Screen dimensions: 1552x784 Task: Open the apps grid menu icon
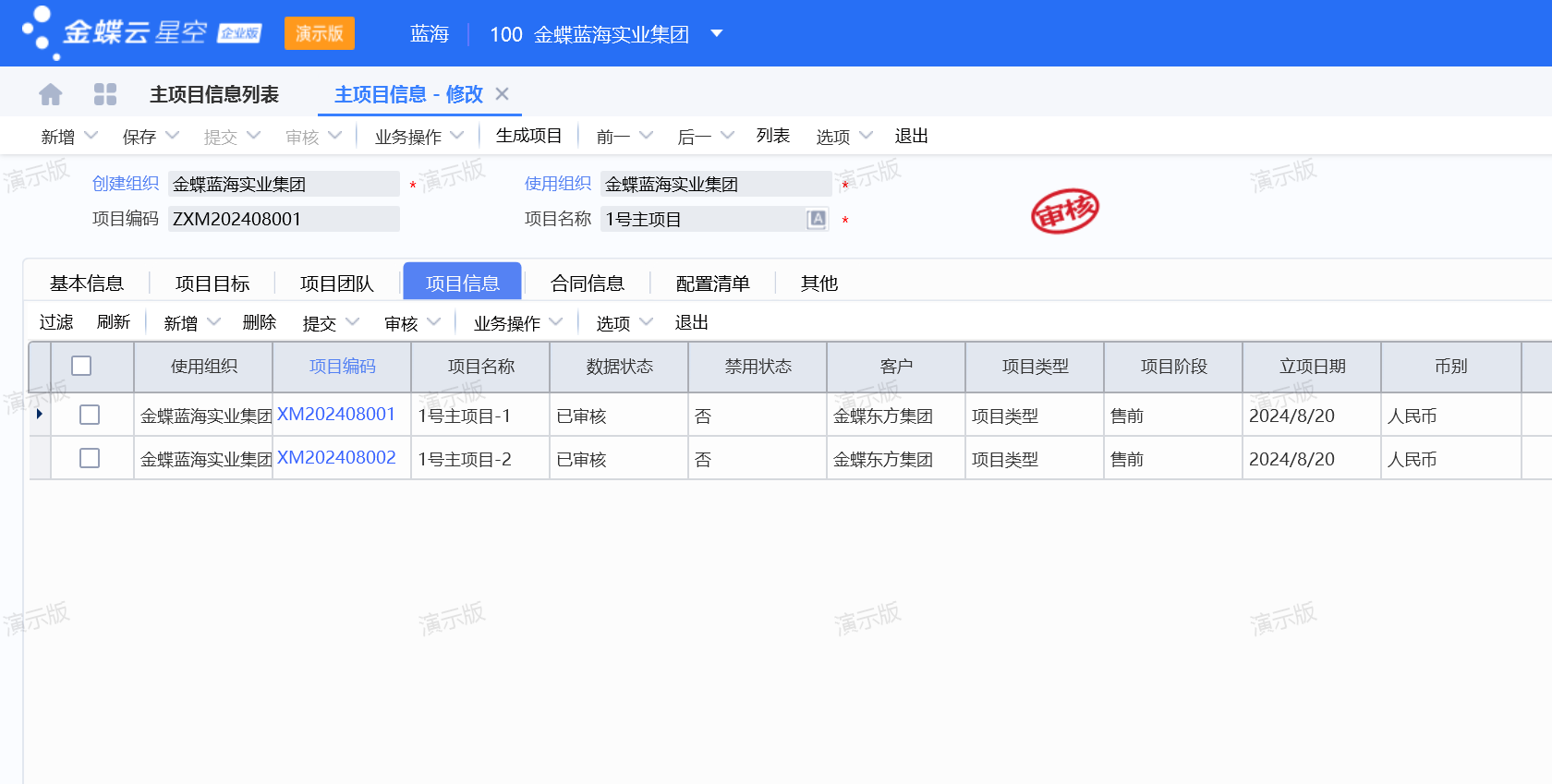105,94
